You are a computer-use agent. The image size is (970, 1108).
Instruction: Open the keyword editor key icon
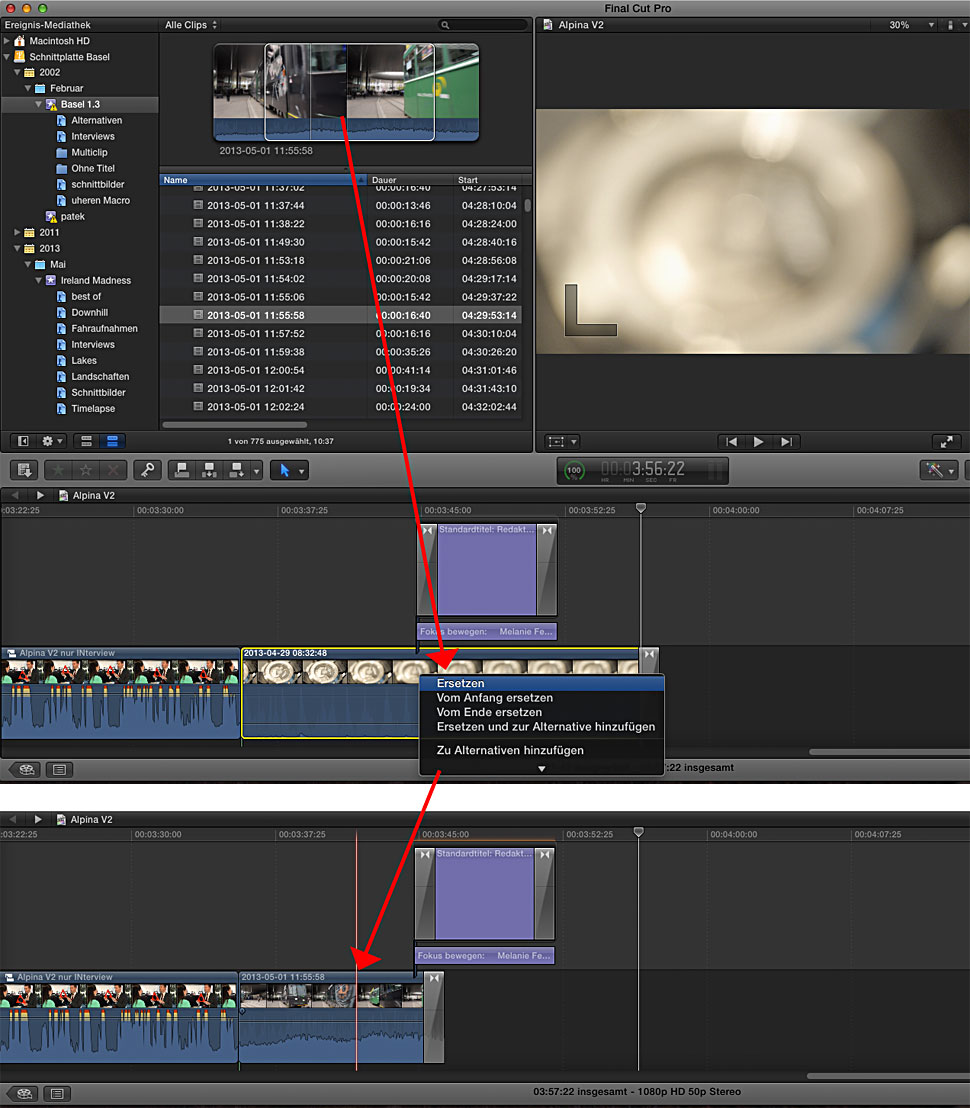[x=147, y=470]
